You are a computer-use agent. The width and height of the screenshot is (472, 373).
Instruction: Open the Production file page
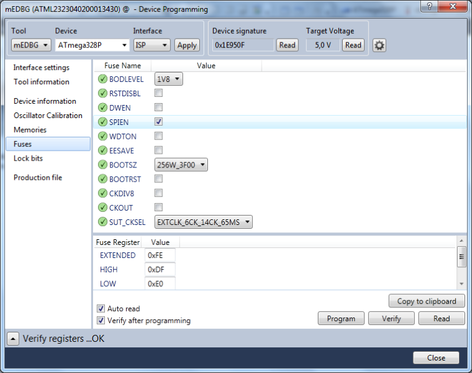tap(38, 177)
